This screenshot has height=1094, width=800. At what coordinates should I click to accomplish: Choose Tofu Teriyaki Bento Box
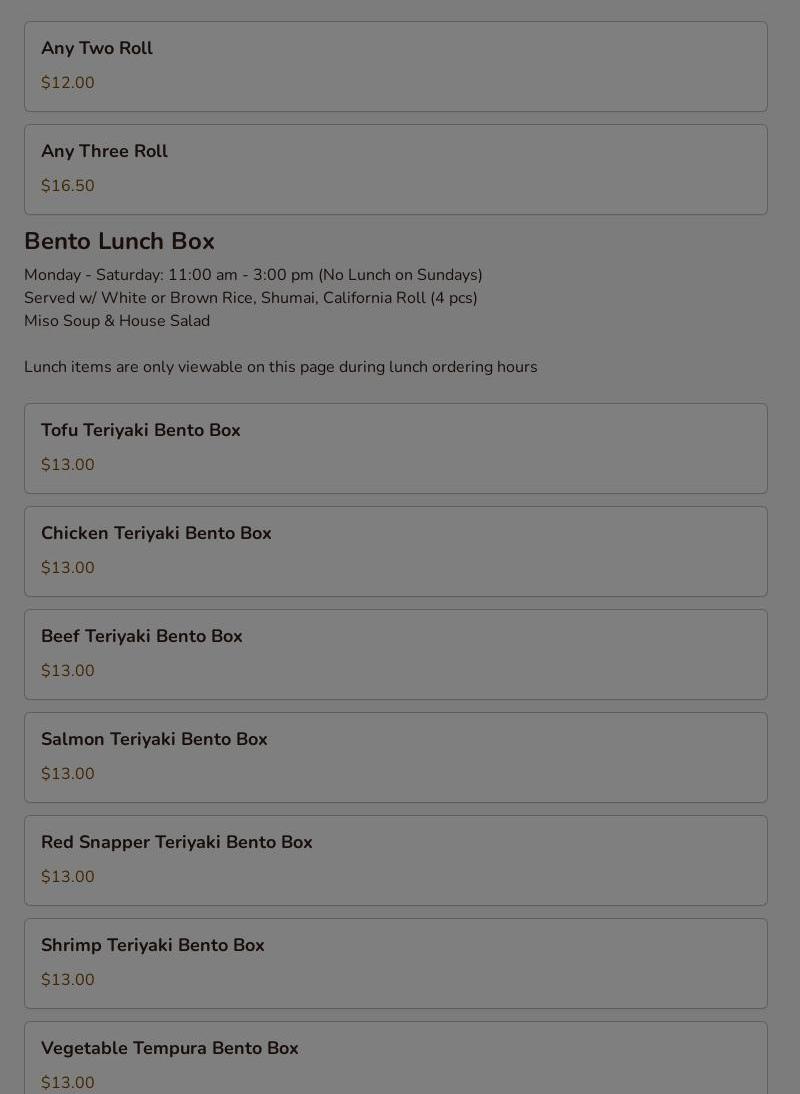click(x=395, y=448)
